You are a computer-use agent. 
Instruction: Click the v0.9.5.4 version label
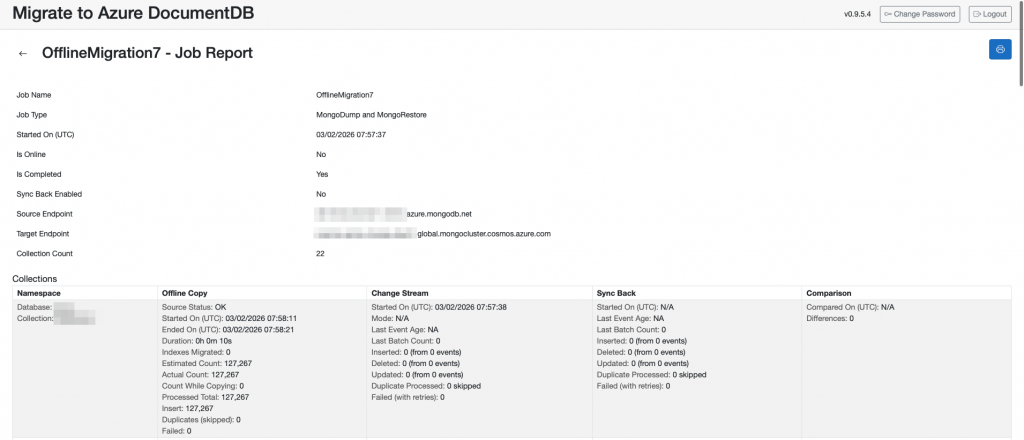tap(857, 14)
